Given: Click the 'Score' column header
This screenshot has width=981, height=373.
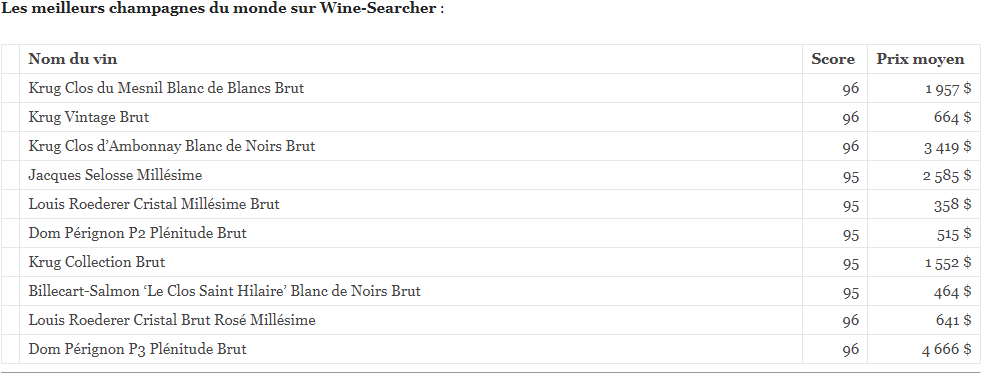Looking at the screenshot, I should (833, 59).
